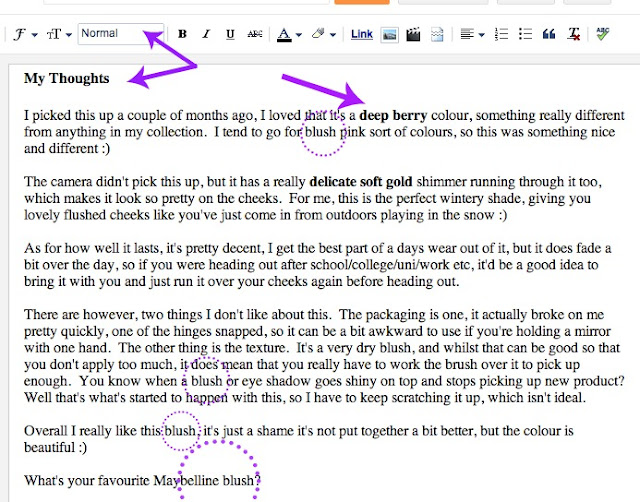The image size is (640, 502).
Task: Apply a bulleted list
Action: click(x=525, y=34)
